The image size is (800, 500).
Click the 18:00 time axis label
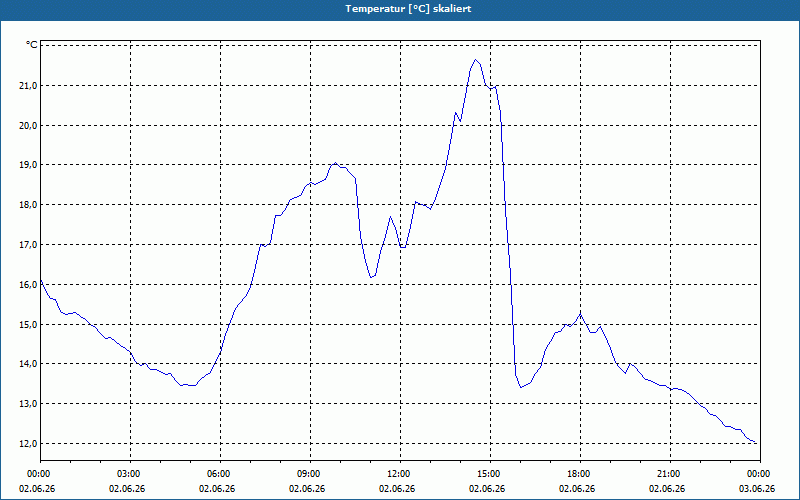[x=580, y=474]
